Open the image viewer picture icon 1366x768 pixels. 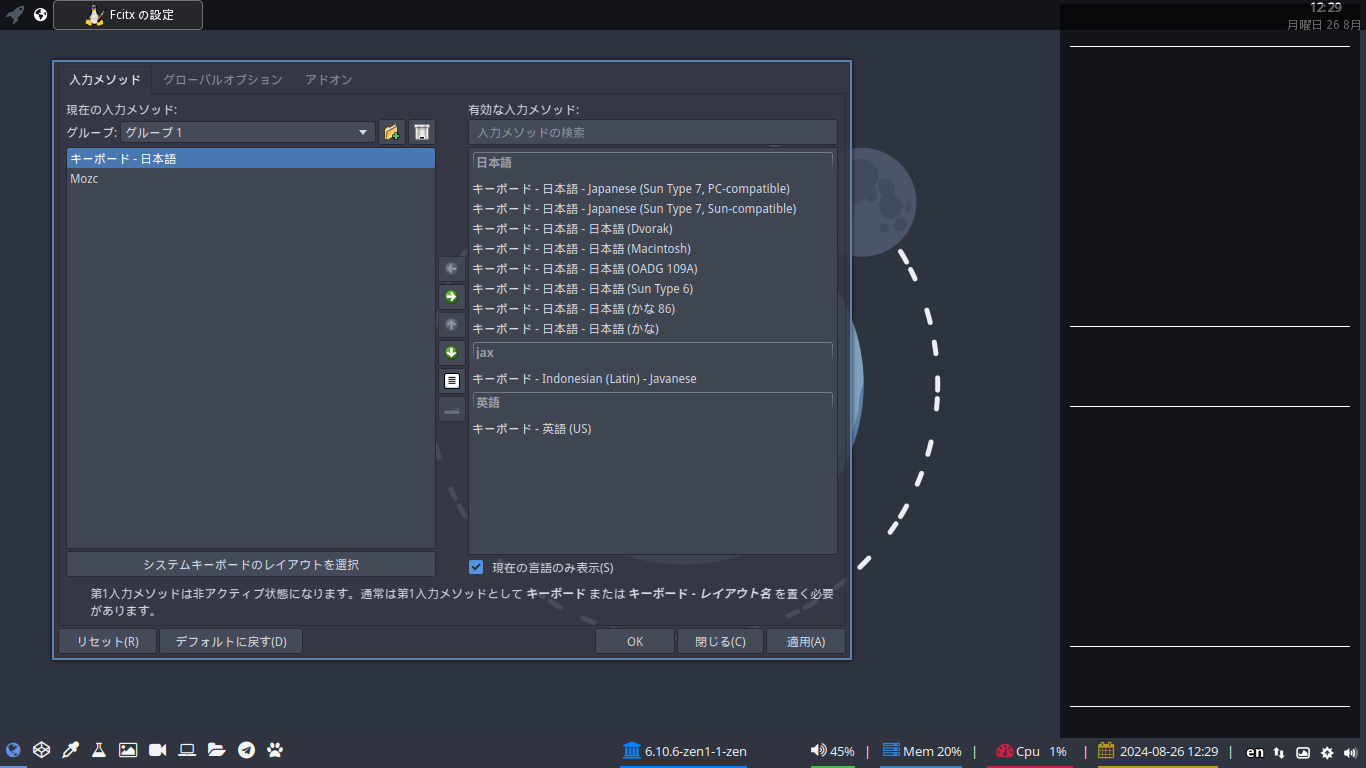pos(128,750)
